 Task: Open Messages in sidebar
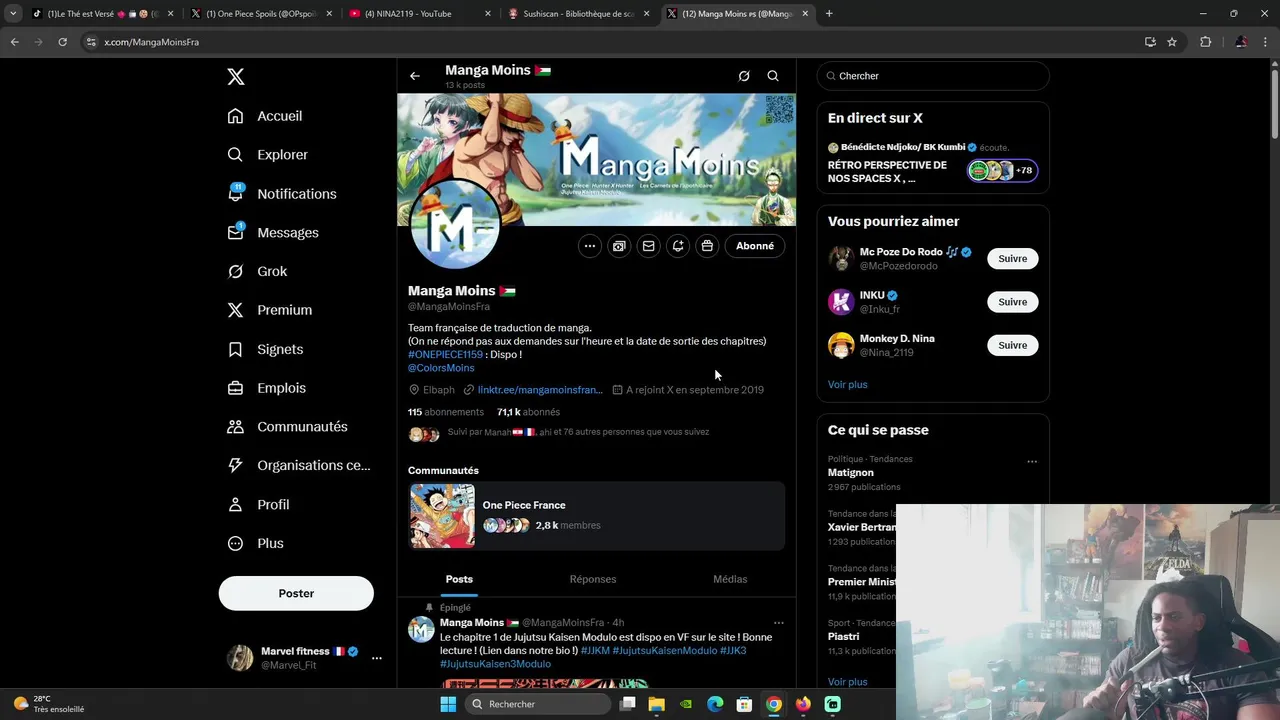(273, 232)
